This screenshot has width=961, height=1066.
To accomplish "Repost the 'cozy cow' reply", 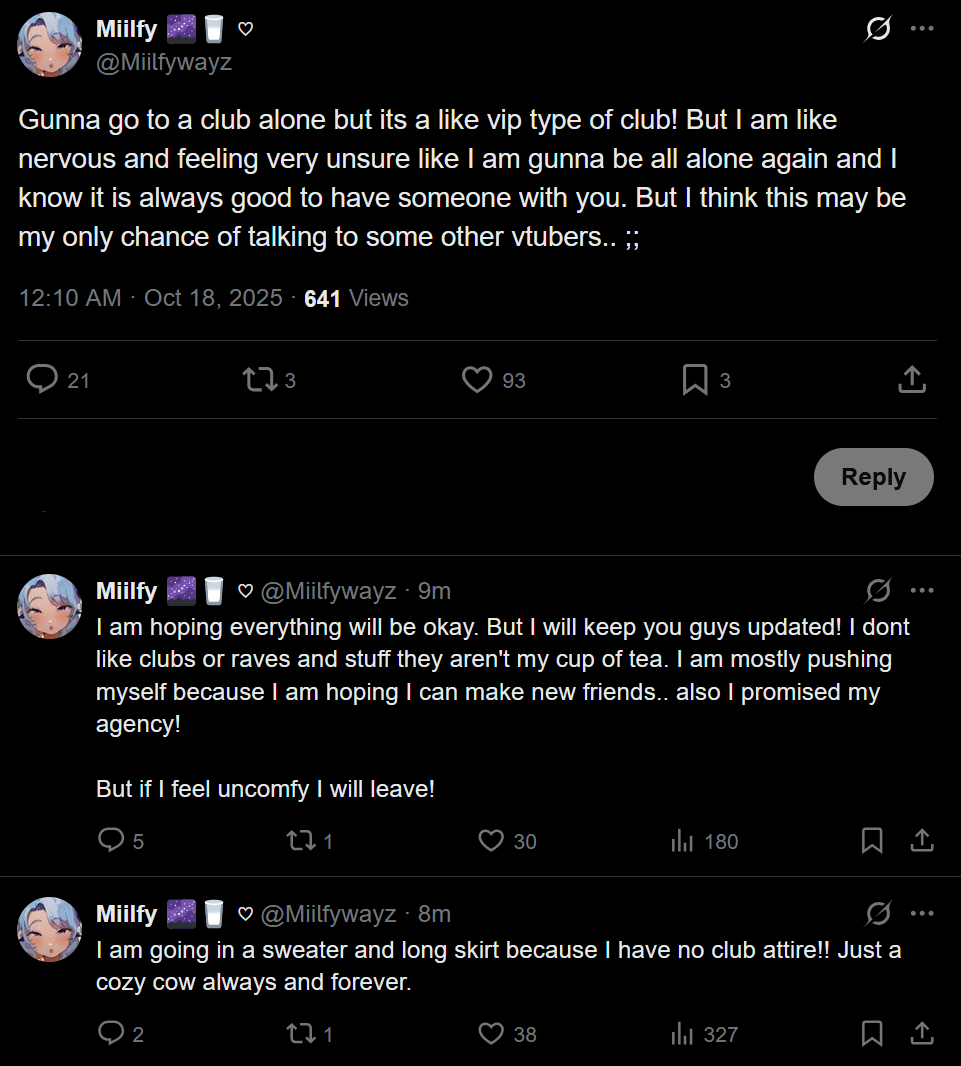I will pyautogui.click(x=300, y=1033).
